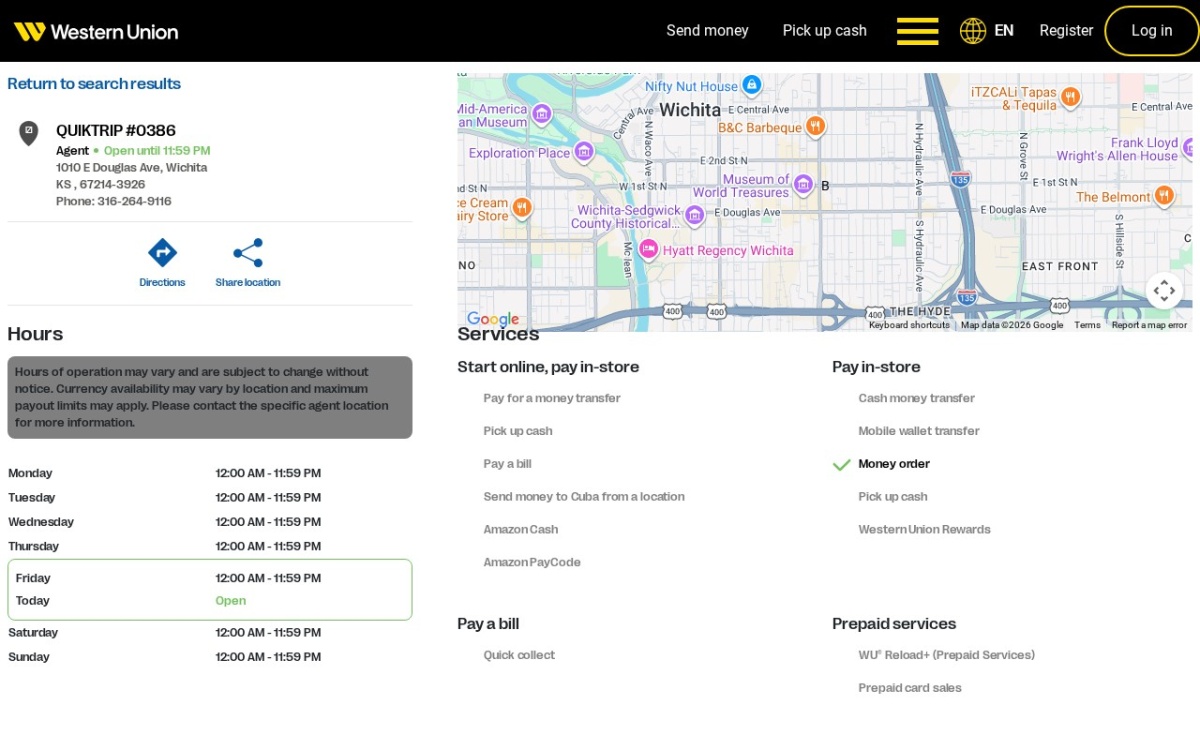Click the globe language icon
Screen dimensions: 1200x750
973,31
